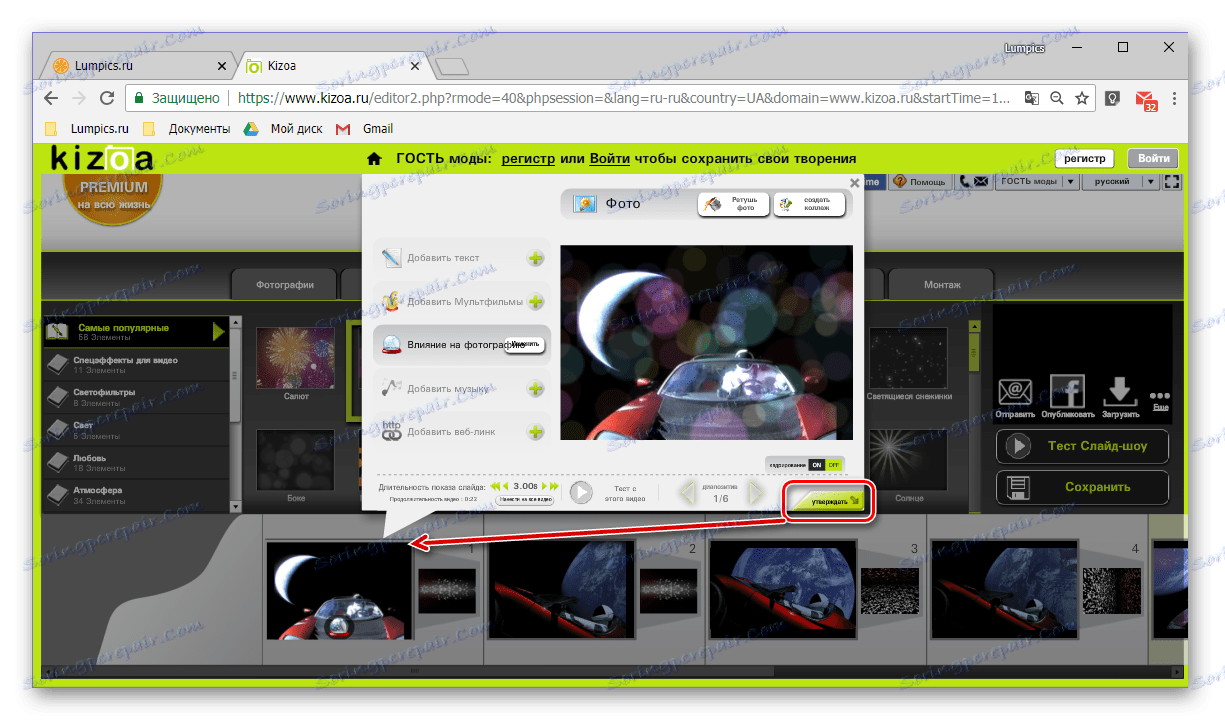Switch to the Монтаж tab

(942, 285)
